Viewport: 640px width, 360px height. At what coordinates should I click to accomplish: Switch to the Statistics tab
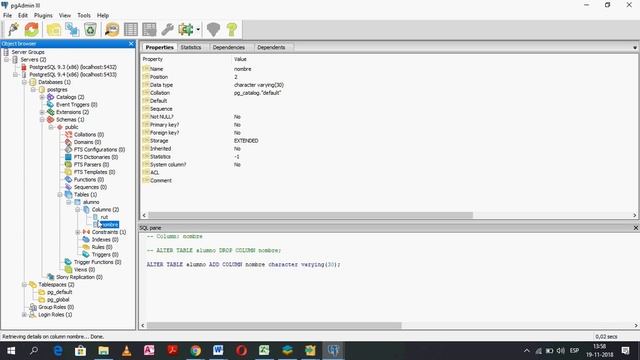tap(191, 47)
